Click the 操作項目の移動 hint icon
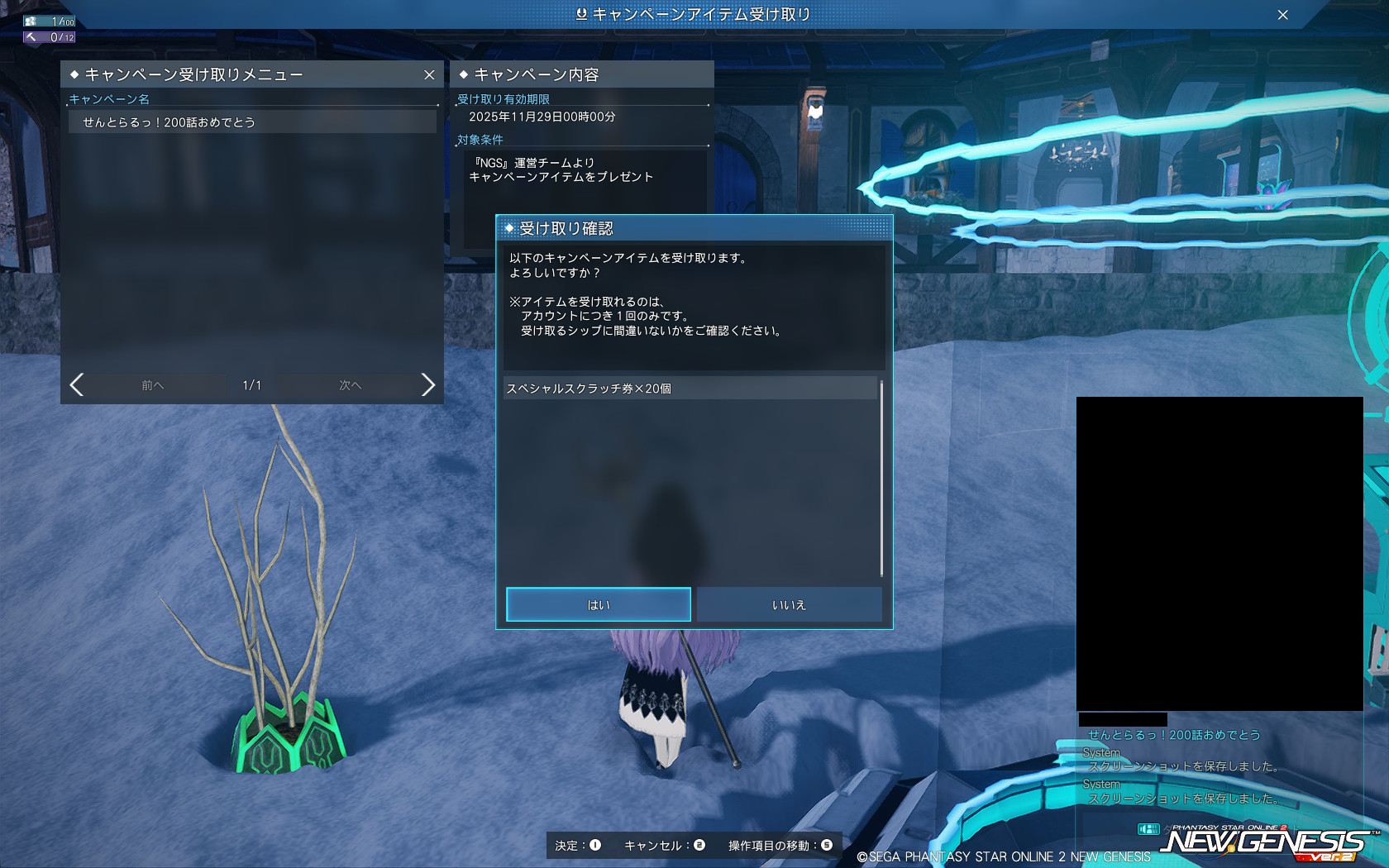This screenshot has height=868, width=1389. [826, 845]
